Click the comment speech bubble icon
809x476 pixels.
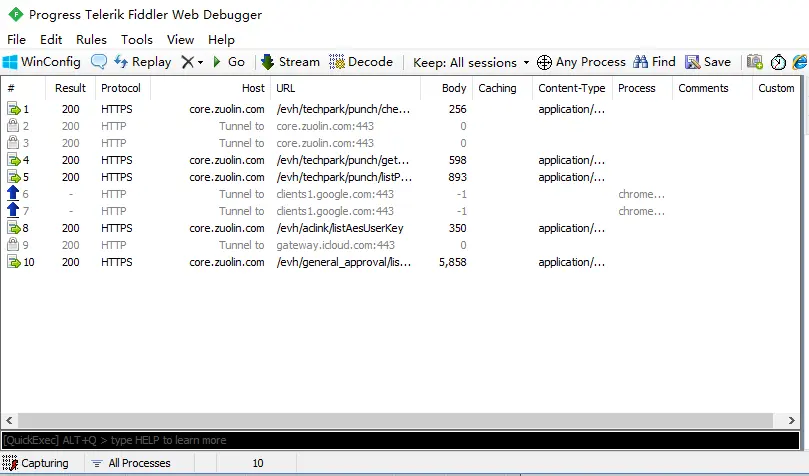pos(99,62)
